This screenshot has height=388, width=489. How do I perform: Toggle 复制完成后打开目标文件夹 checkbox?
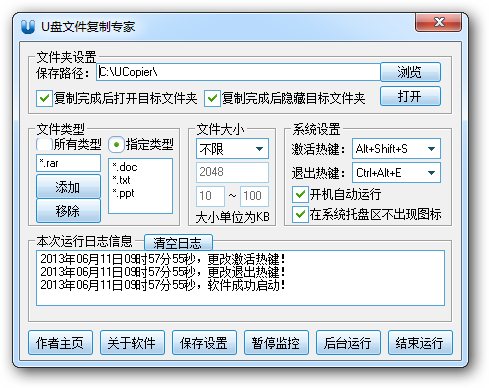click(x=44, y=99)
